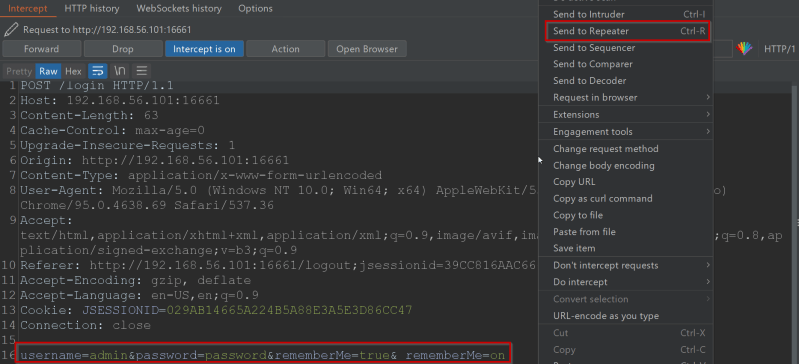Select Save item in the context menu

coord(626,248)
